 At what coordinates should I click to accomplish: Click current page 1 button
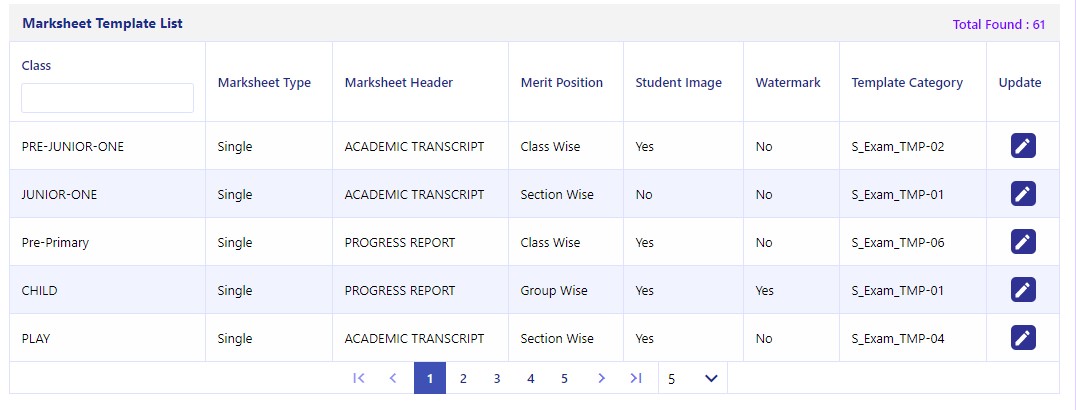(x=430, y=378)
